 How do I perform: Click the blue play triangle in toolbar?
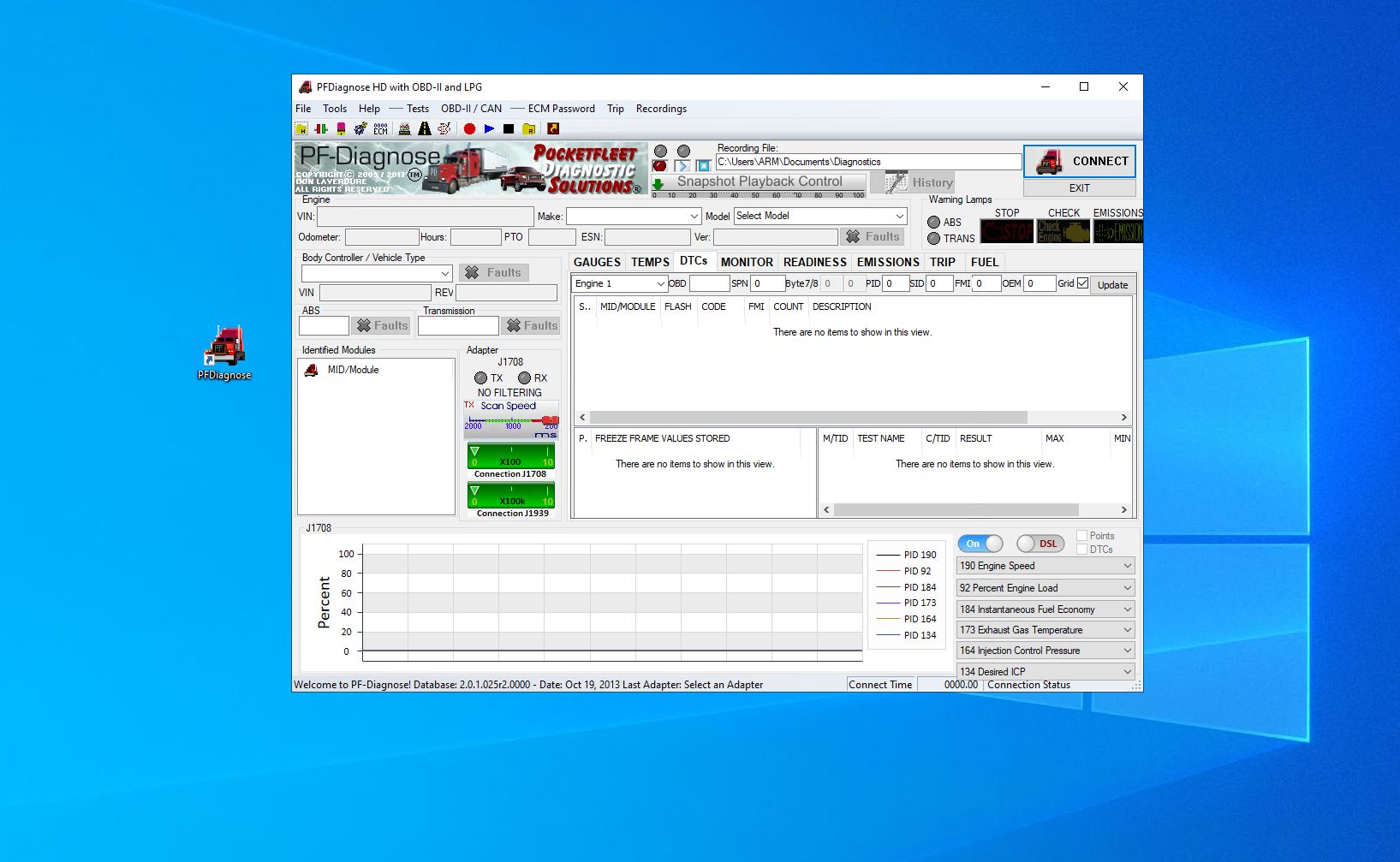[489, 128]
